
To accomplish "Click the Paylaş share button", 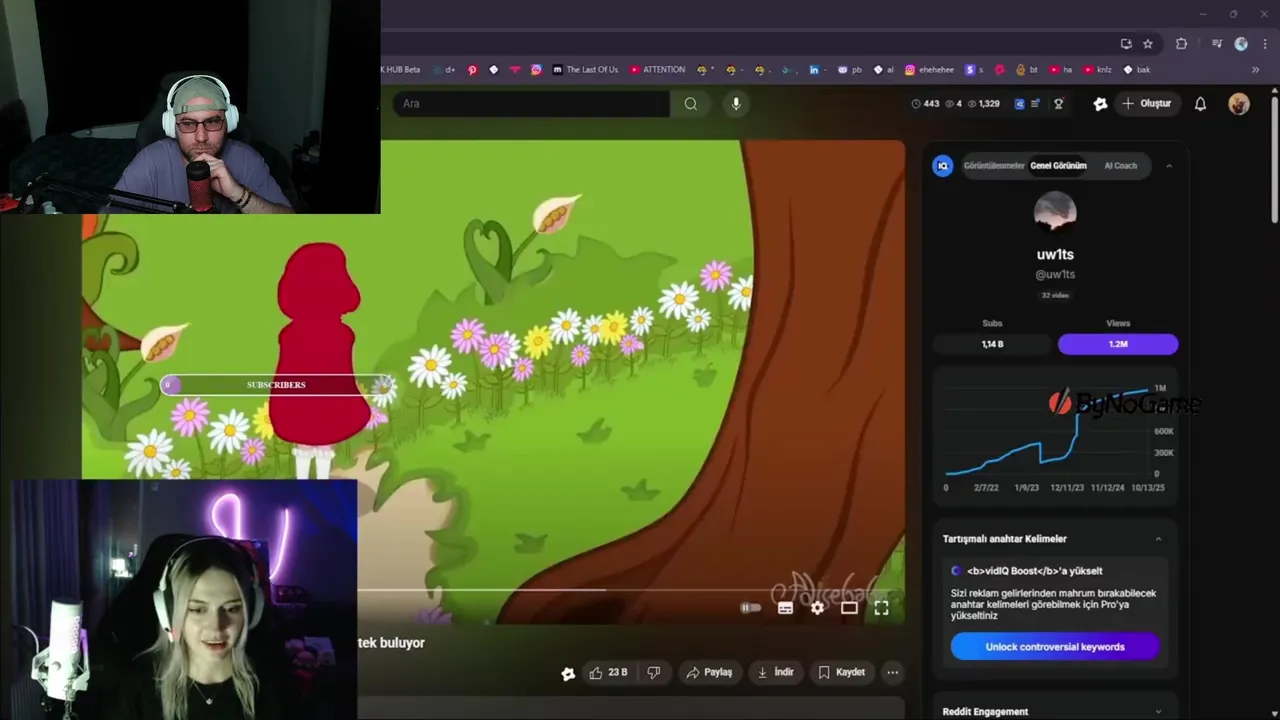I will click(x=709, y=673).
